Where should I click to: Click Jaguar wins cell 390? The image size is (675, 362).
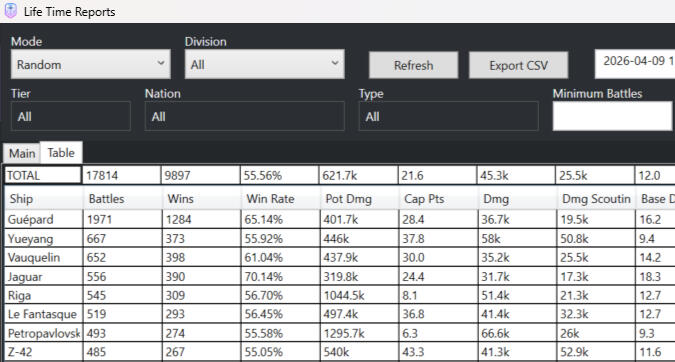(x=202, y=276)
